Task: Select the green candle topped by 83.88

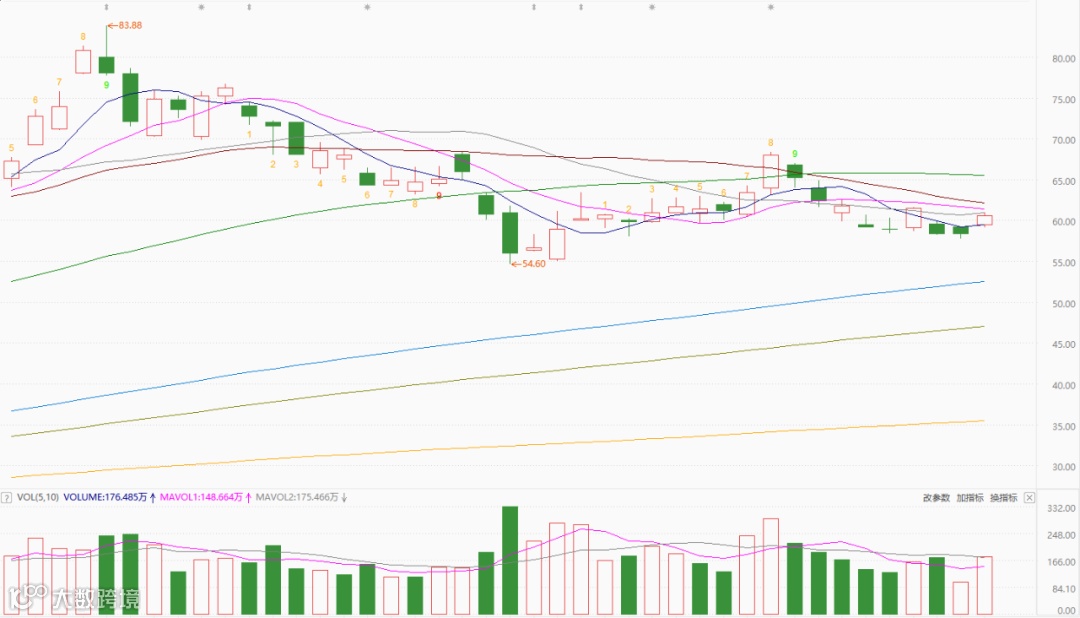Action: 106,64
